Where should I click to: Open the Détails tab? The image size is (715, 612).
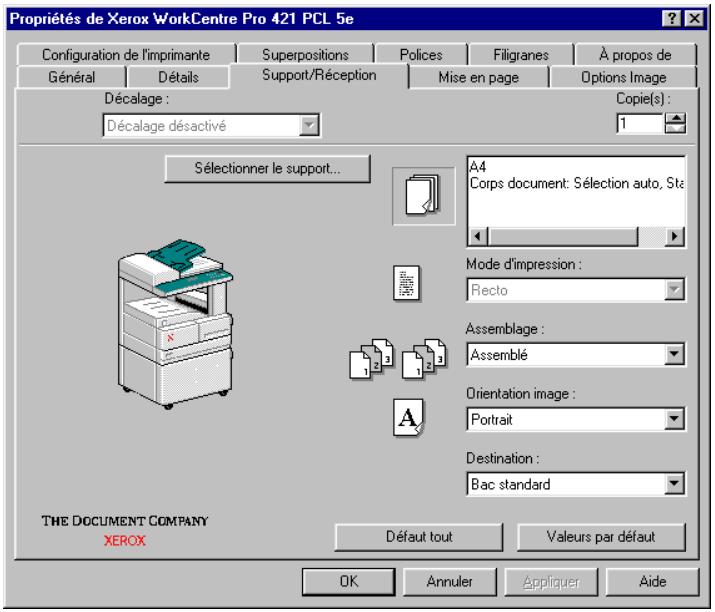click(178, 77)
